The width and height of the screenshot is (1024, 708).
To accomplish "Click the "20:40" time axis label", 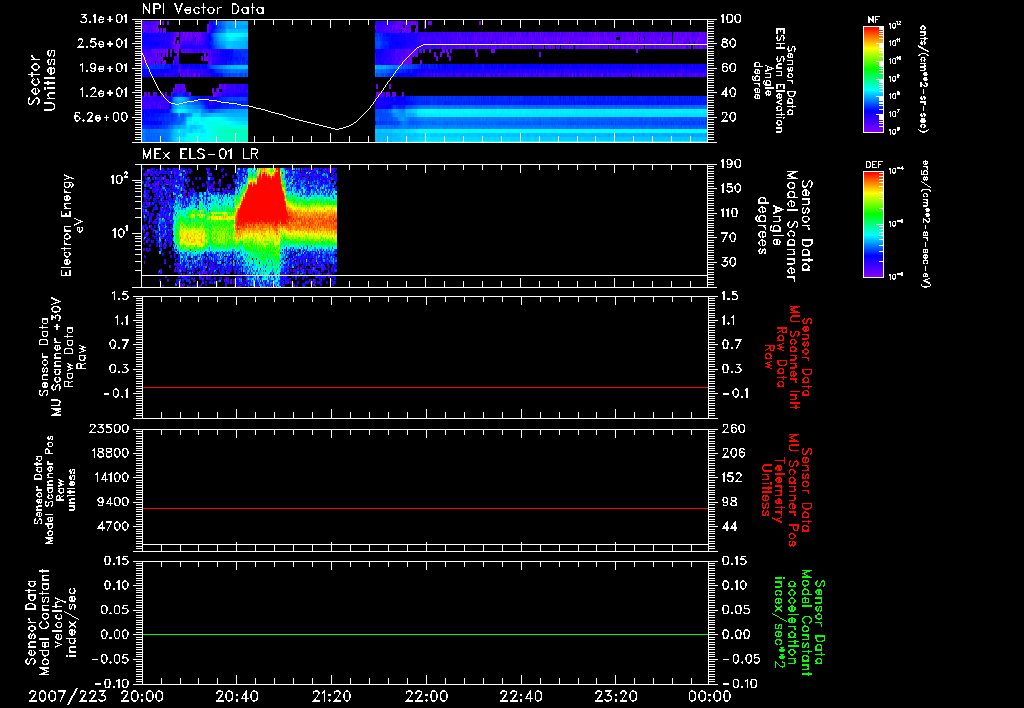I will click(236, 696).
